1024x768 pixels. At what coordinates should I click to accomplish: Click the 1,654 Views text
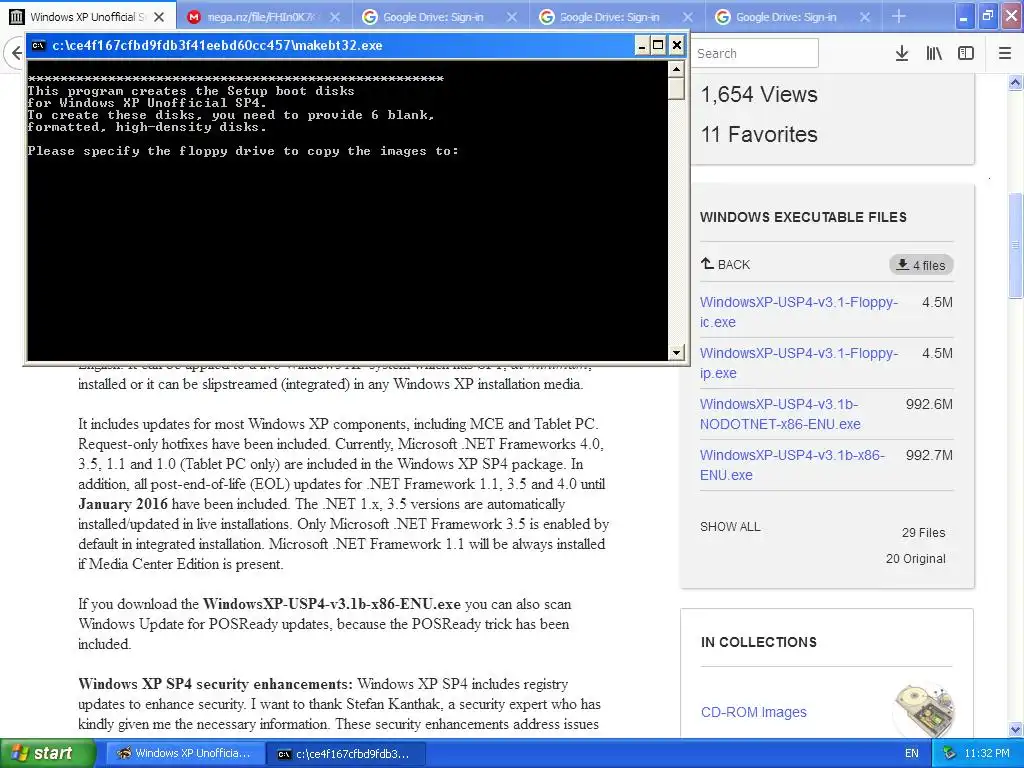point(759,94)
